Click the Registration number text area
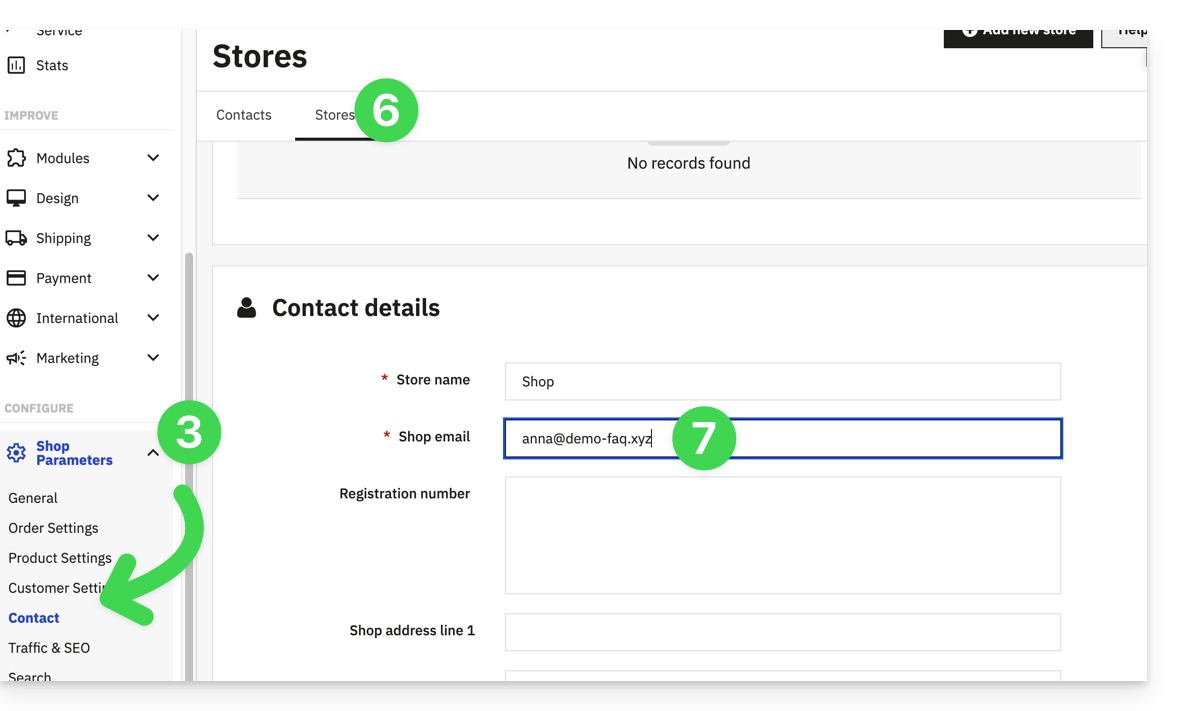1177x711 pixels. [782, 535]
